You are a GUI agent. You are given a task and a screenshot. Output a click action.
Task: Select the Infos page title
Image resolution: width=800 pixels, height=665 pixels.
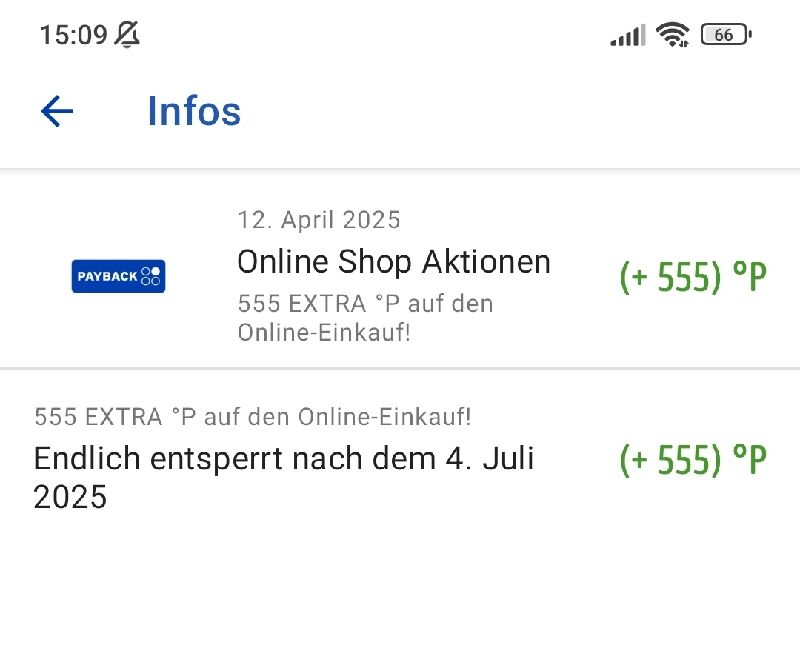(194, 111)
